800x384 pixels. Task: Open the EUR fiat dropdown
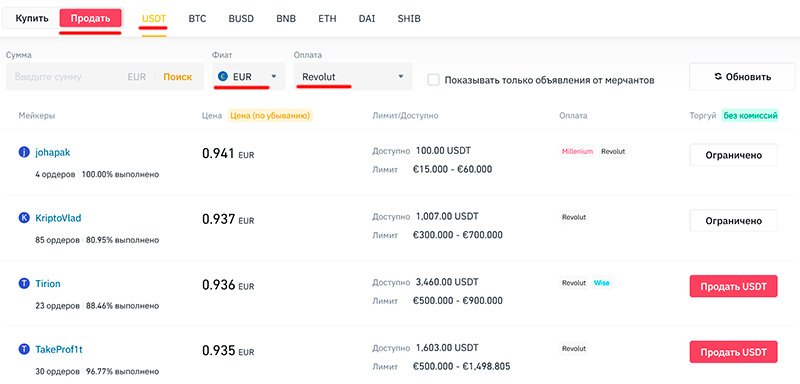click(248, 76)
